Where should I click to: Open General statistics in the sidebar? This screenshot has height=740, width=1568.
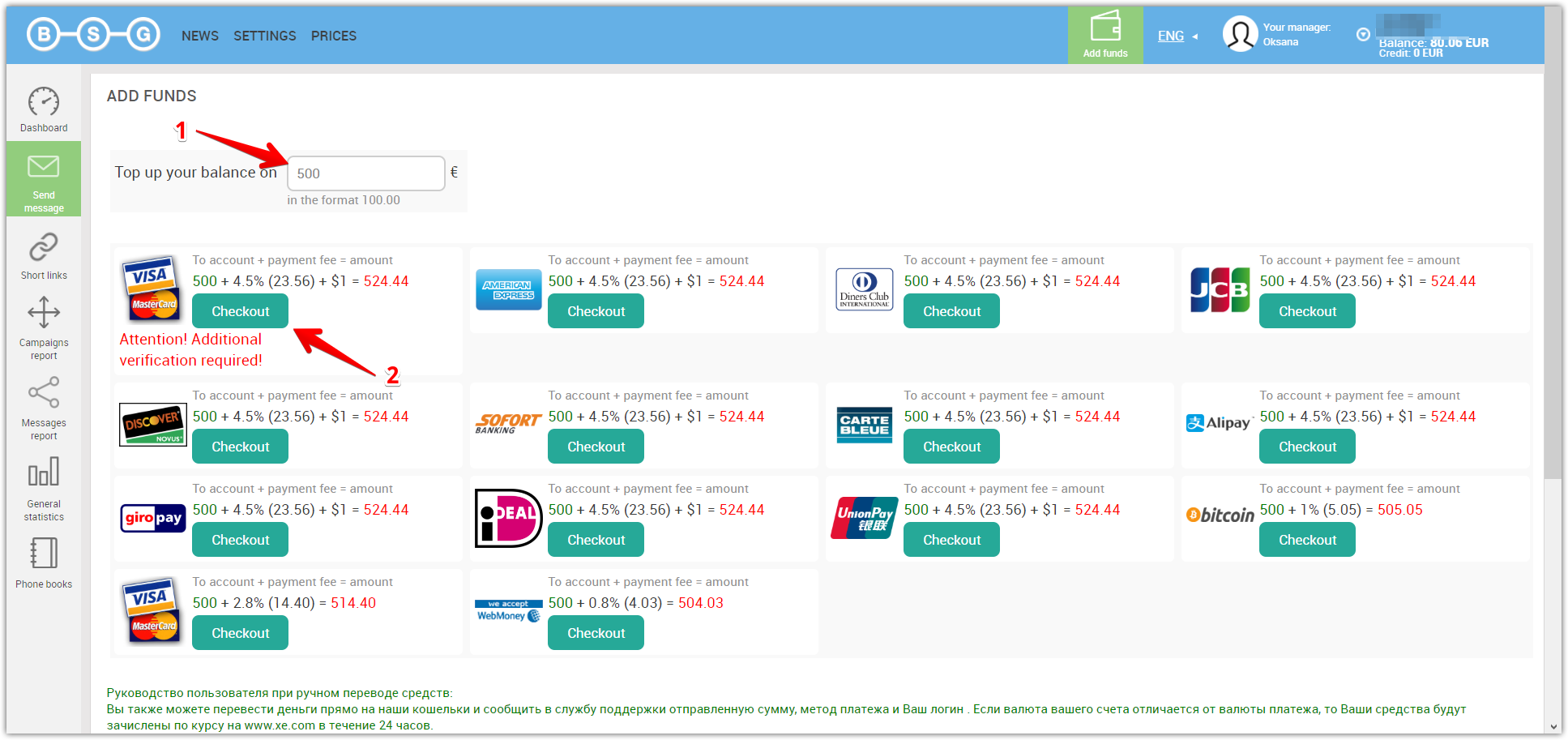(44, 489)
